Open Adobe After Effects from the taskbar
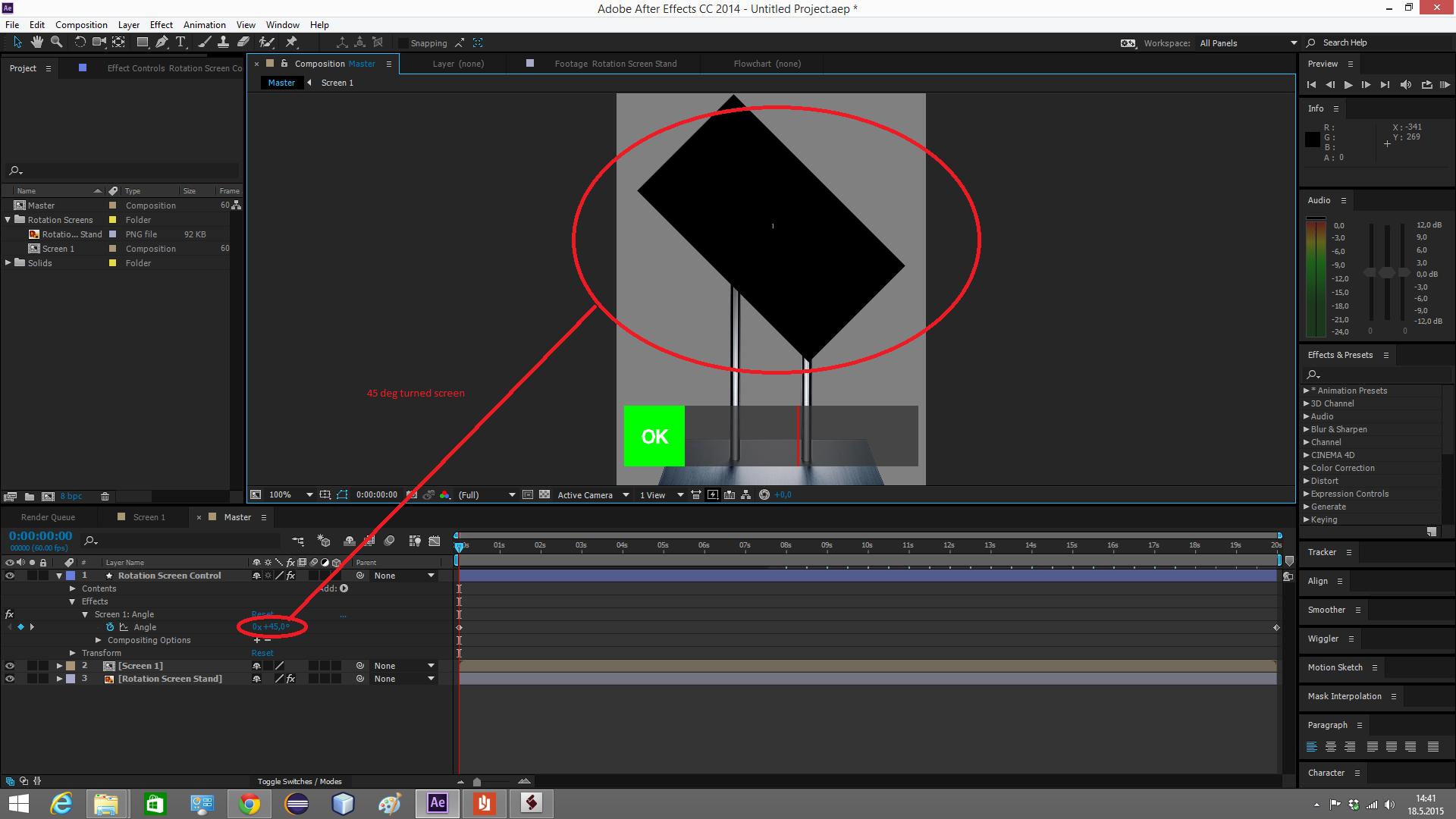 point(437,803)
